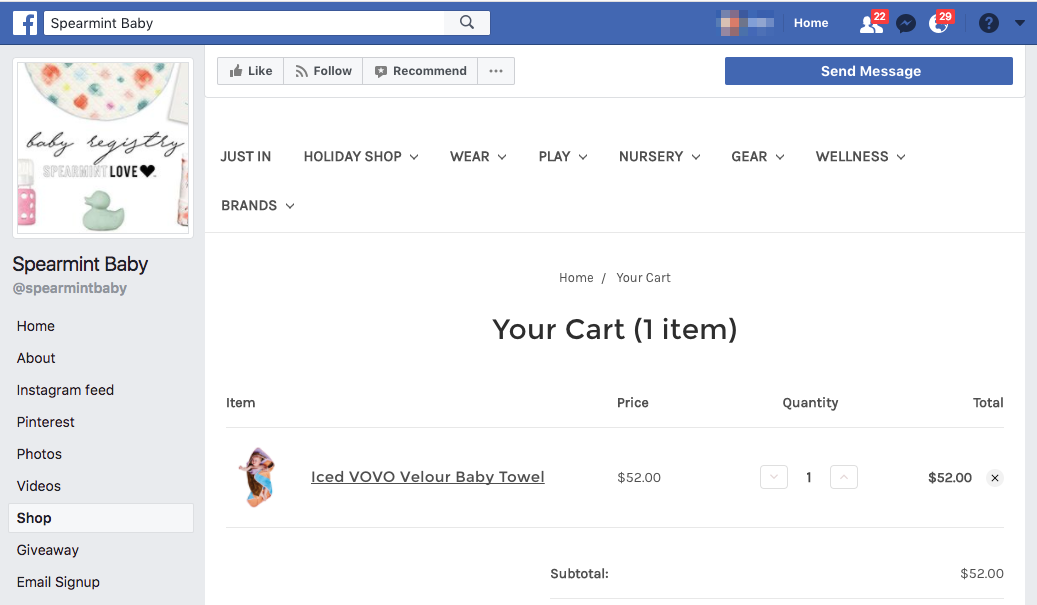1037x605 pixels.
Task: Remove the towel from cart with X
Action: 995,478
